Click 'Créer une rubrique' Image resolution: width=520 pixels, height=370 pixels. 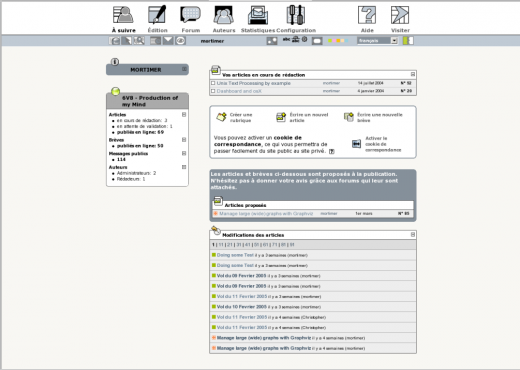coord(234,117)
